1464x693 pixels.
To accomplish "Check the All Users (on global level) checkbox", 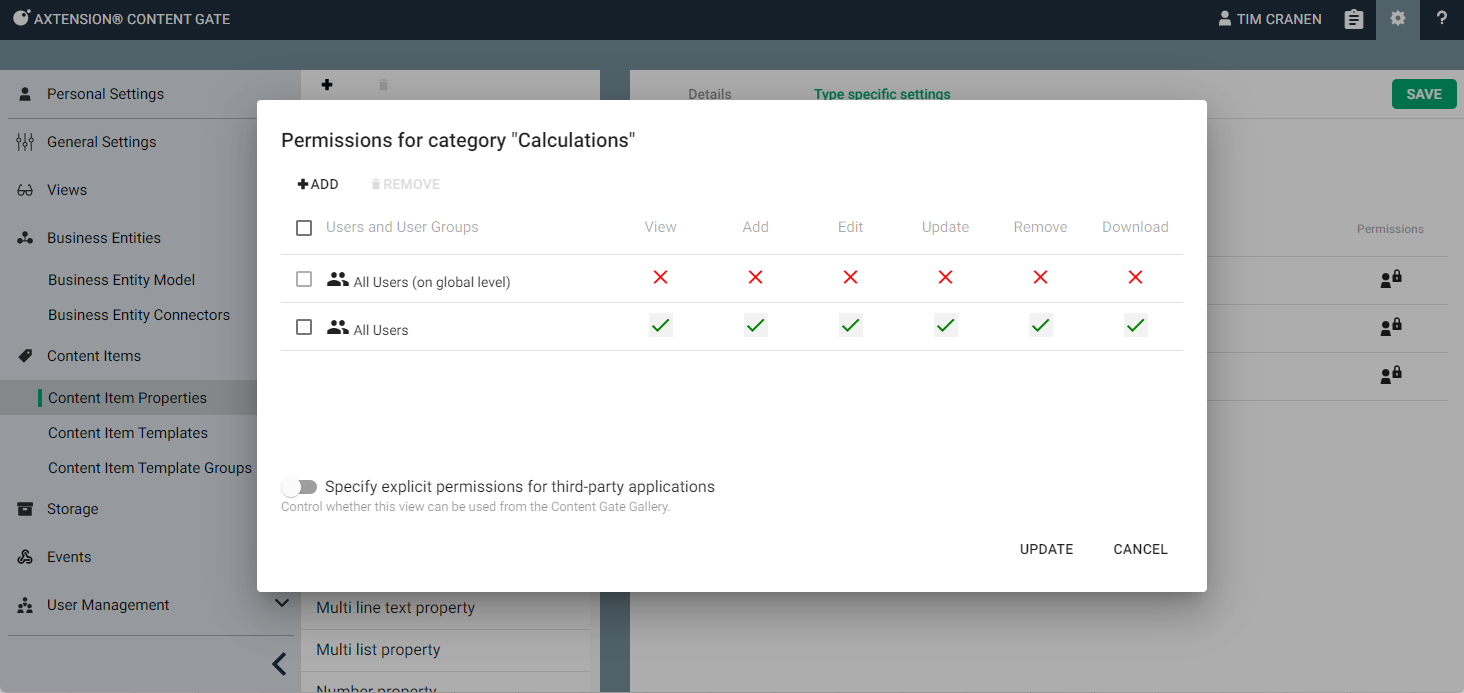I will pyautogui.click(x=304, y=279).
